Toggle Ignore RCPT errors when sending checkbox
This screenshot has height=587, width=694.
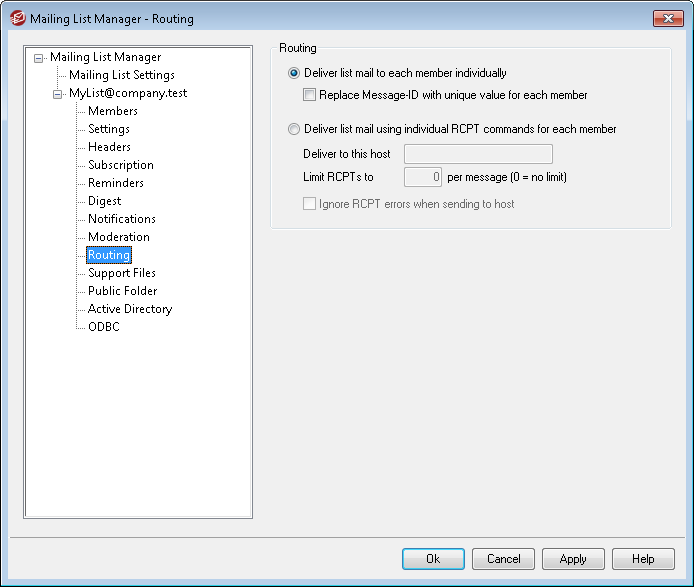[310, 204]
